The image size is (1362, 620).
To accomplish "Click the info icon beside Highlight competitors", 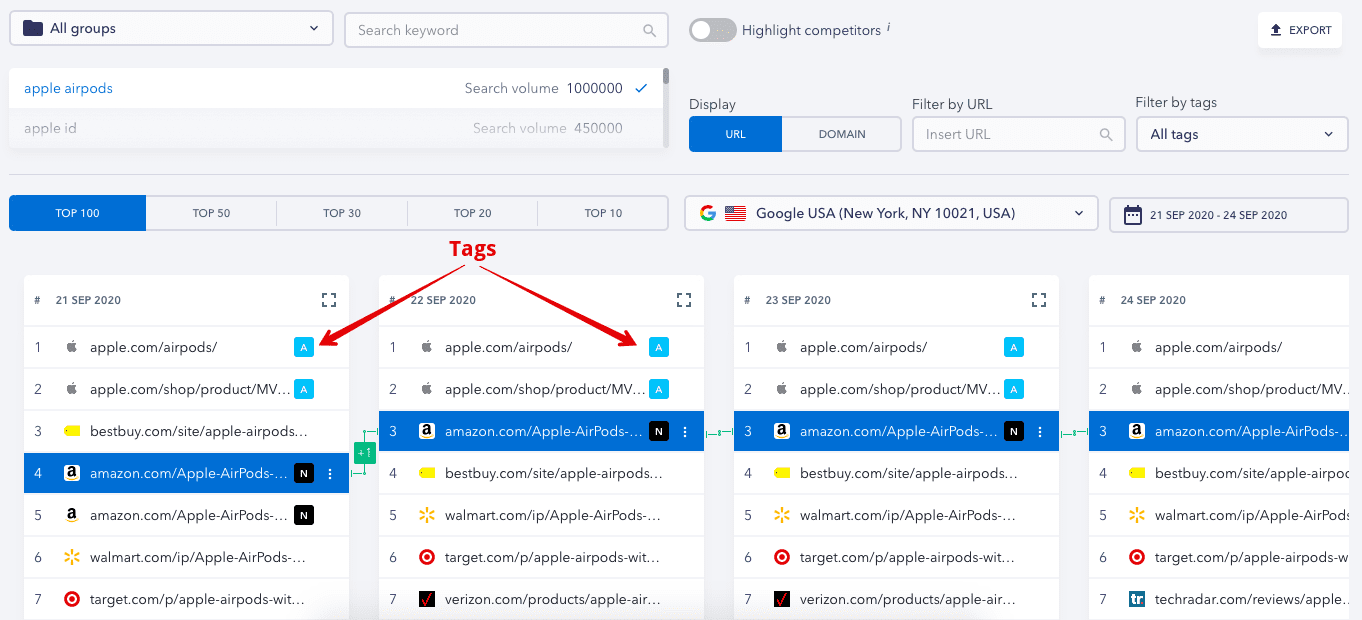I will [x=888, y=27].
